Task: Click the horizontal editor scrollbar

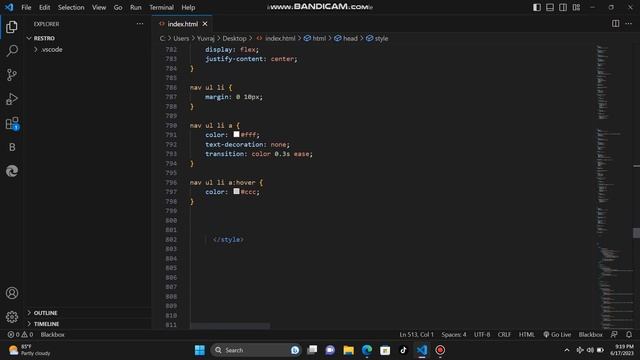Action: [x=229, y=326]
